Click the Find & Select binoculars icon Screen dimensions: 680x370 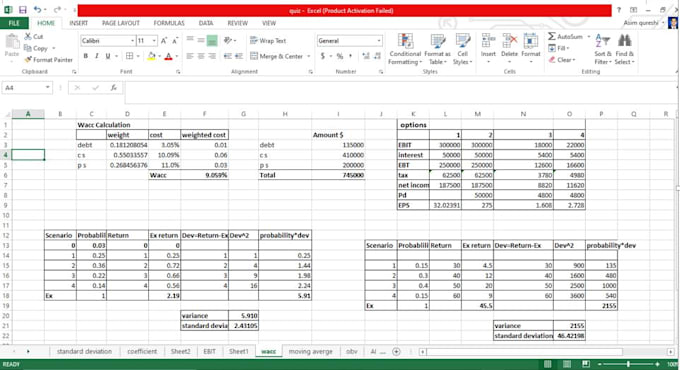coord(624,41)
